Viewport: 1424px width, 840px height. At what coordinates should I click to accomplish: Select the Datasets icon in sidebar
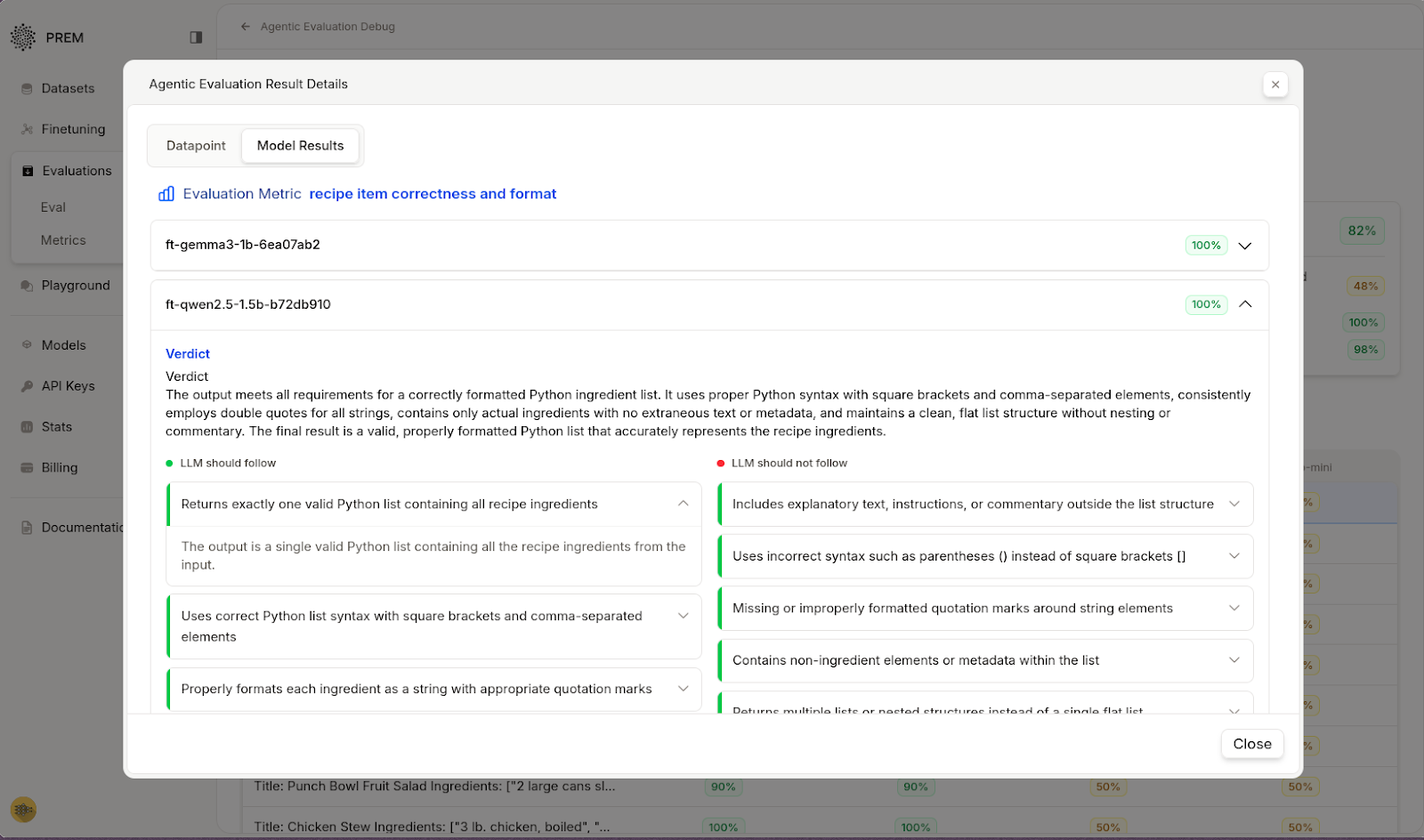tap(28, 88)
